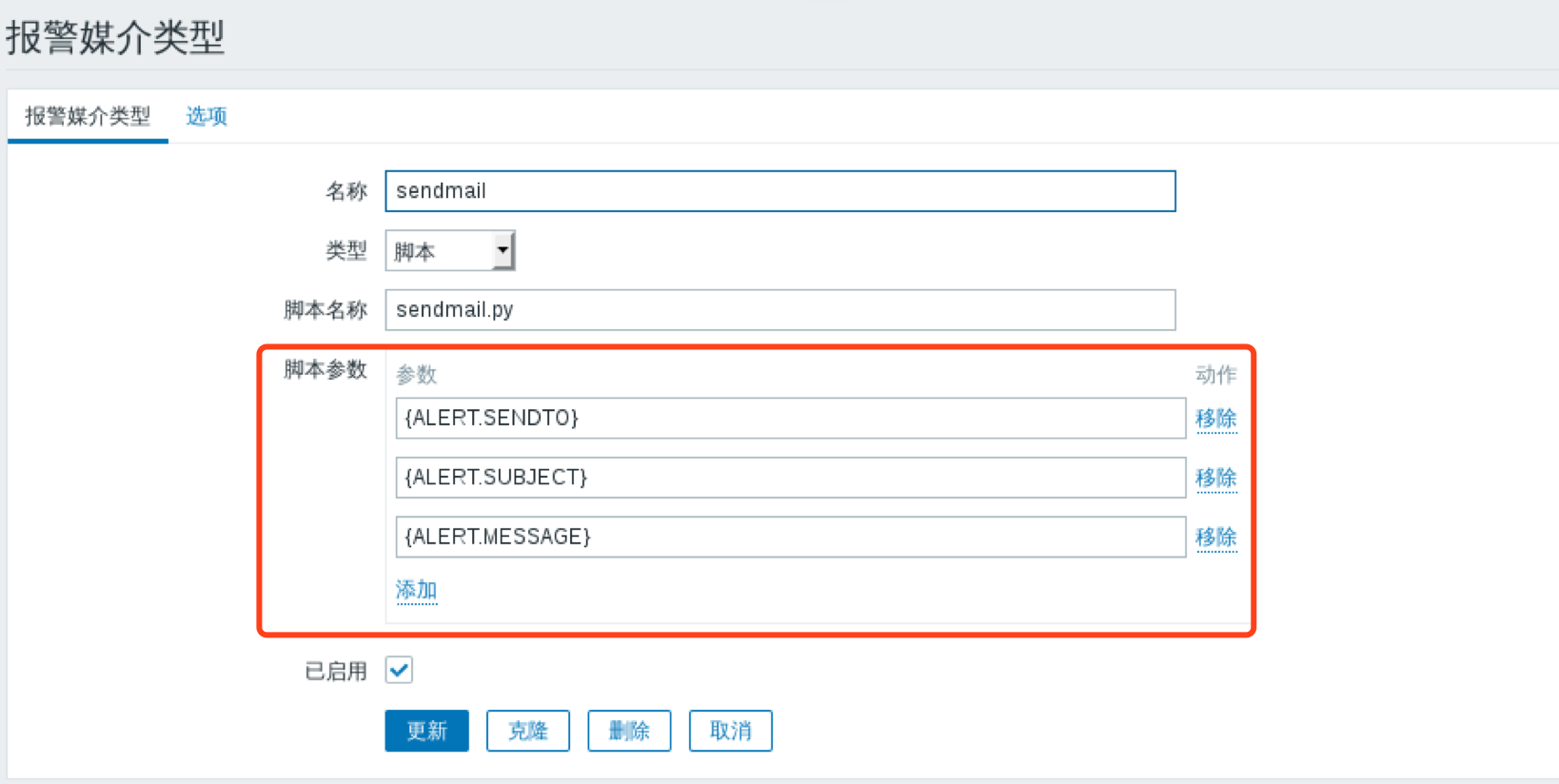Switch to the 选项 tab
This screenshot has width=1559, height=784.
(206, 116)
